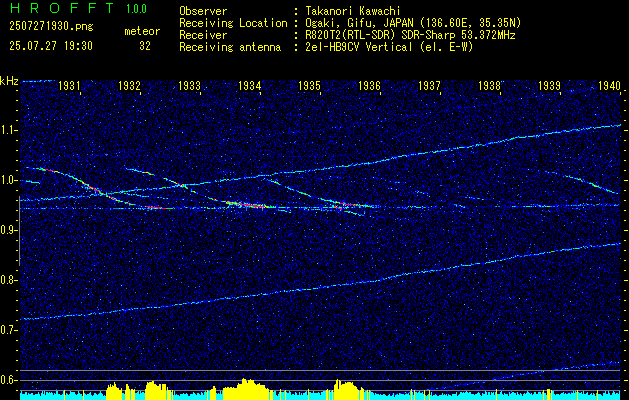
Task: Click the date stamp 25.07.27 19:30
Action: [x=51, y=46]
